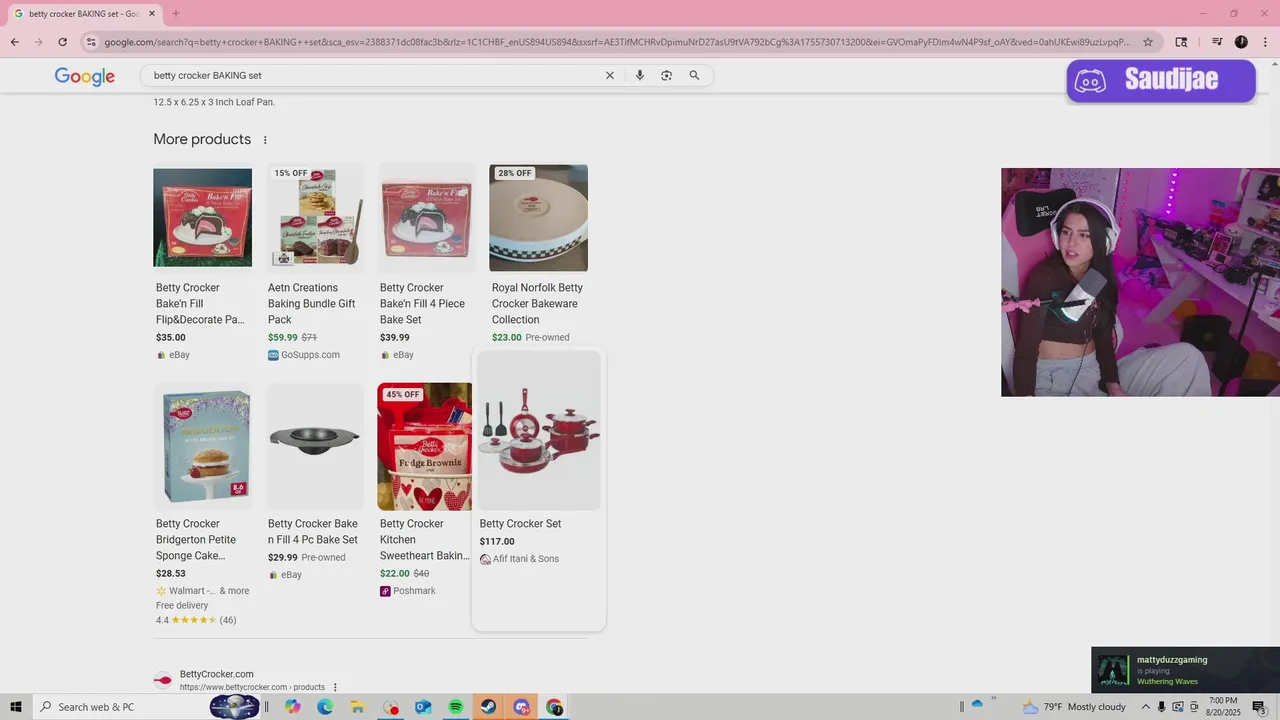The height and width of the screenshot is (720, 1280).
Task: Open the BettyCrocker.com search result
Action: click(x=216, y=674)
